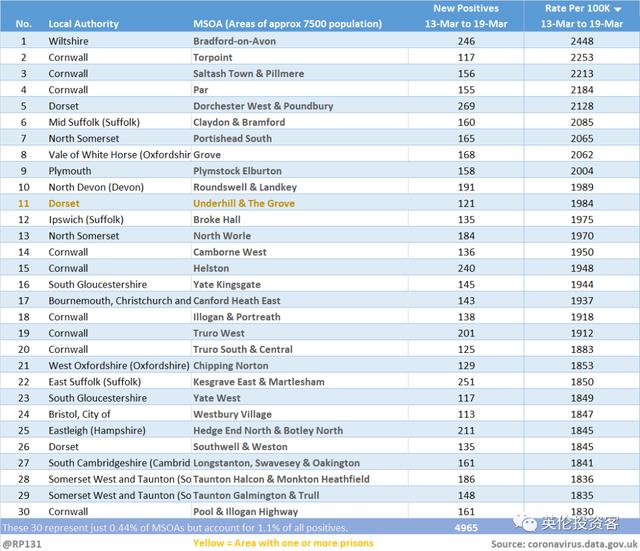Select the yellow row number 11
The height and width of the screenshot is (551, 640).
(x=23, y=204)
